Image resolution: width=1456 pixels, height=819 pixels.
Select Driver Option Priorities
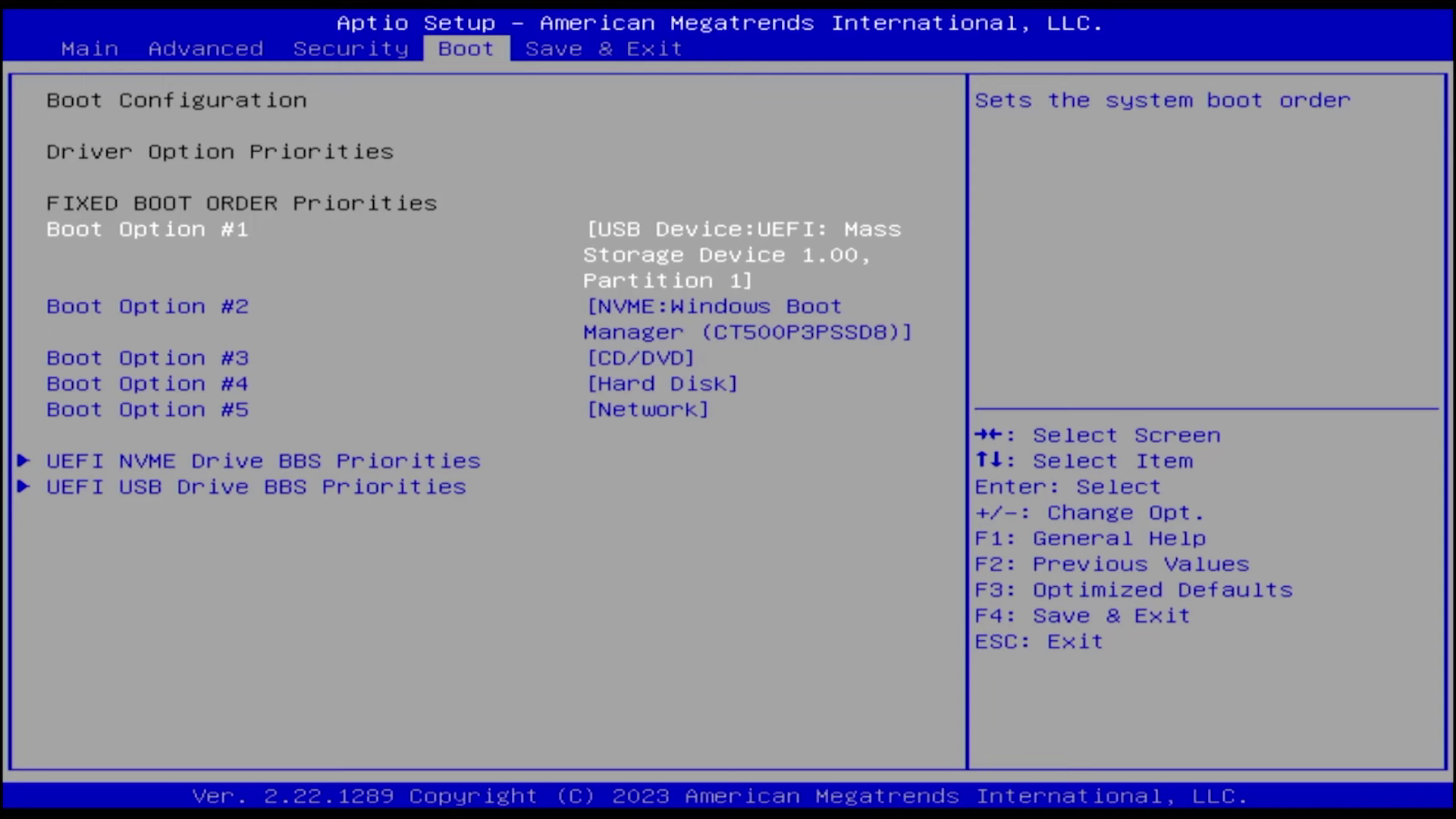tap(220, 152)
